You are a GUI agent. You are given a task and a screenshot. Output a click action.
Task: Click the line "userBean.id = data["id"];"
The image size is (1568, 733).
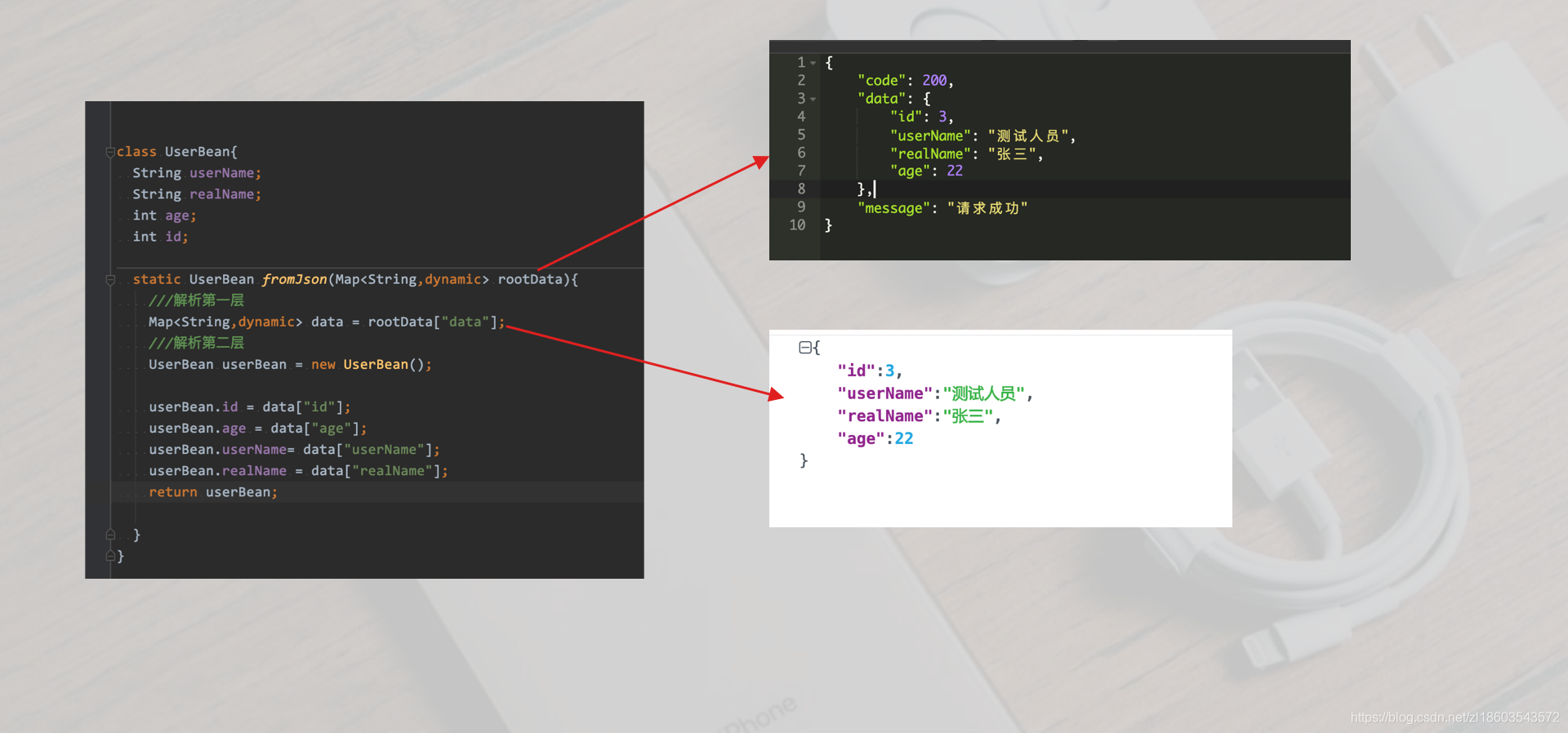click(x=249, y=406)
